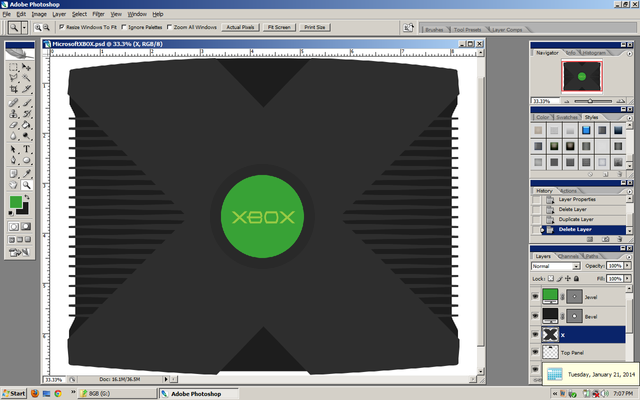Screen dimensions: 640x400
Task: Open the Navigator panel flyout menu
Action: point(629,53)
